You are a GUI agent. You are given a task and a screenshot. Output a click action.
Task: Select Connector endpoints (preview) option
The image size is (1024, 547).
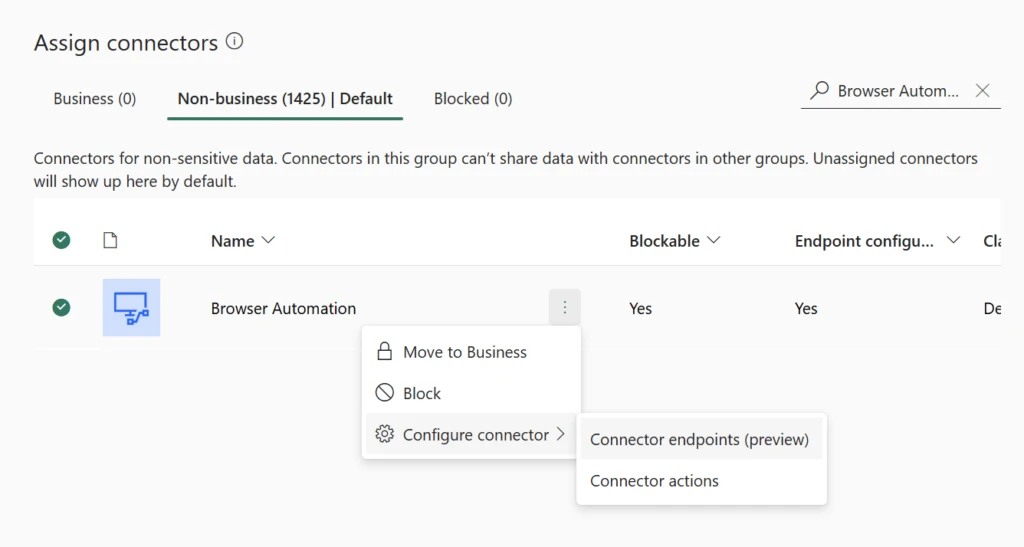pos(699,440)
